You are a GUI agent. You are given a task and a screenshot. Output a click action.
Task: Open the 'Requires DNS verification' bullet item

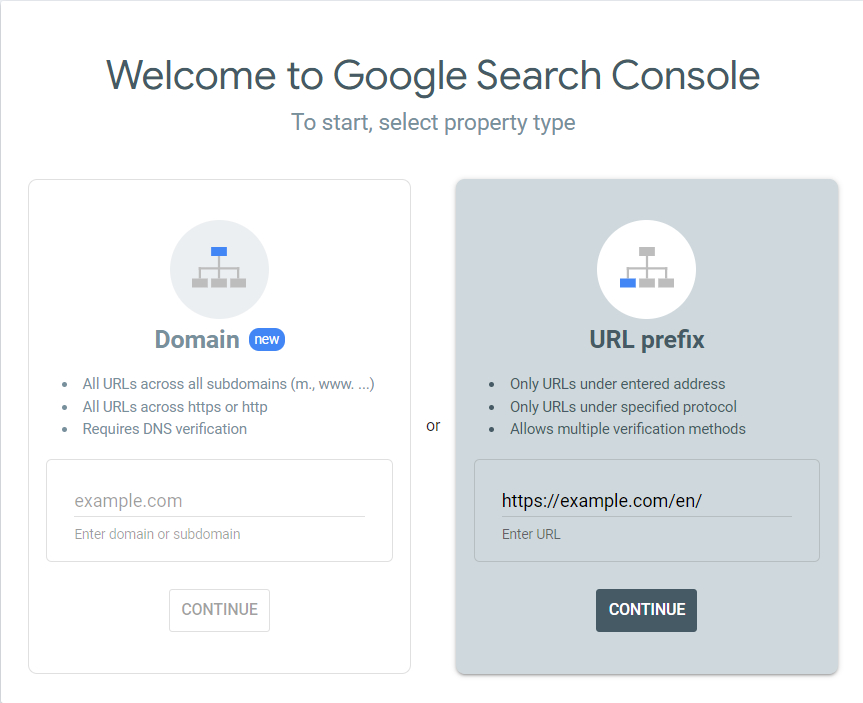164,428
